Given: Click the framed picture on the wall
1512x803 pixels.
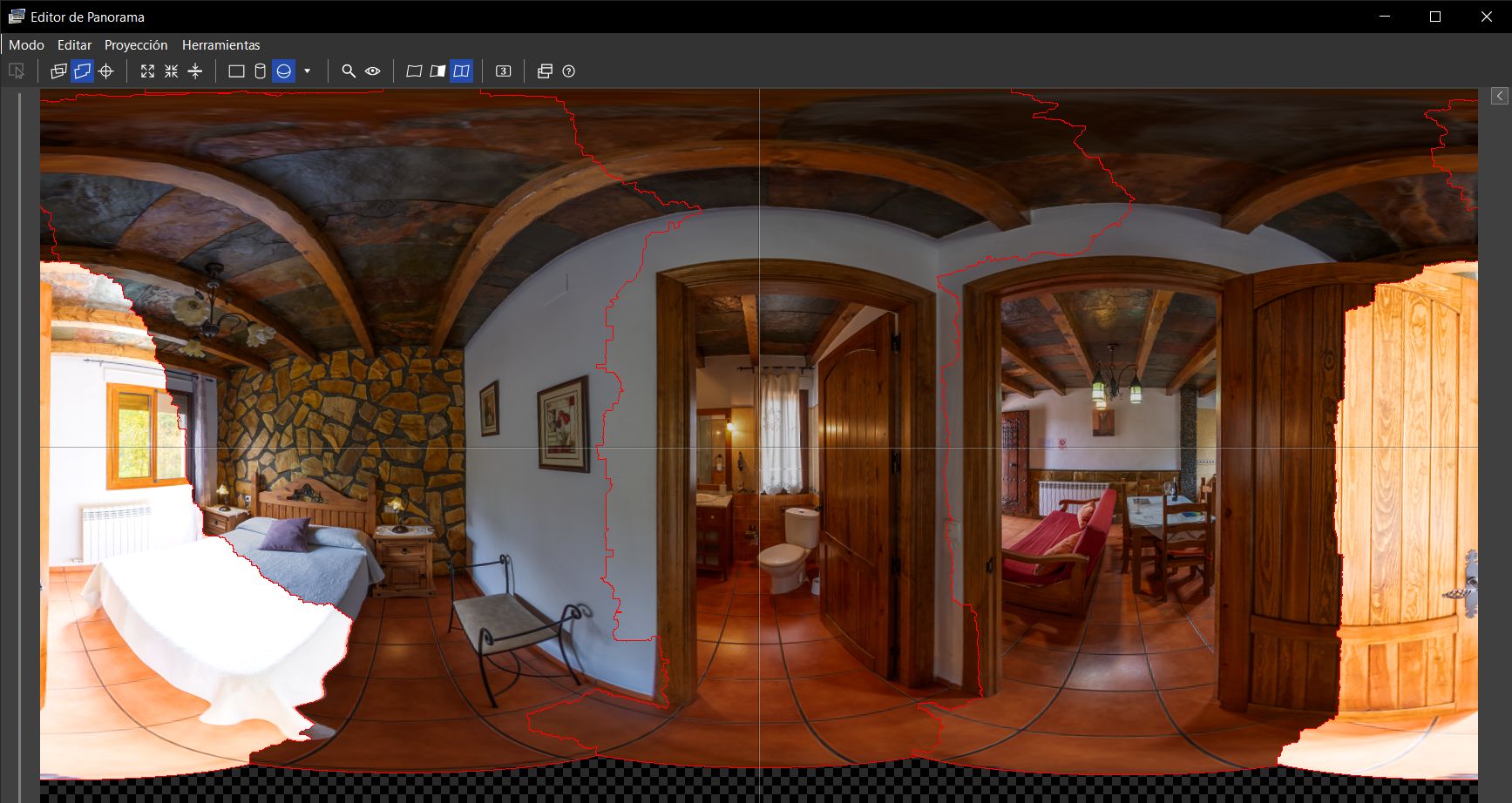Looking at the screenshot, I should (x=563, y=424).
